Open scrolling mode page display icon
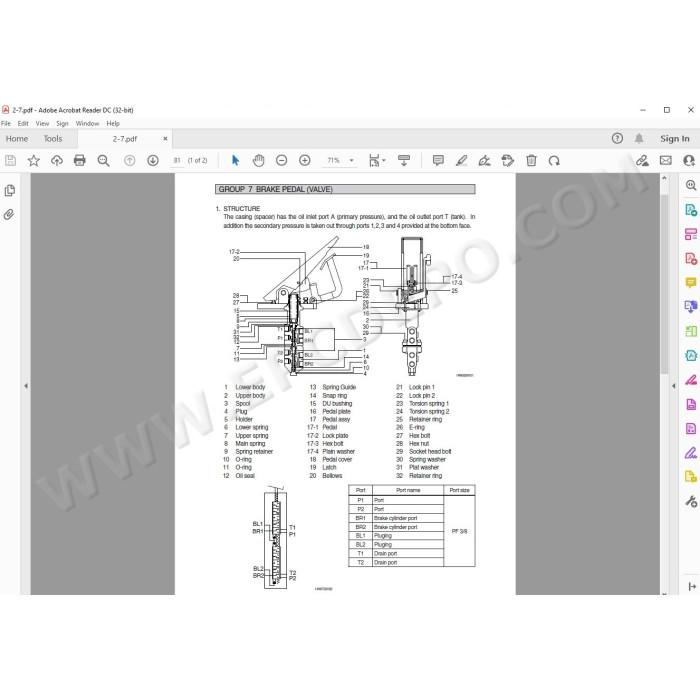The width and height of the screenshot is (700, 700). tap(404, 160)
